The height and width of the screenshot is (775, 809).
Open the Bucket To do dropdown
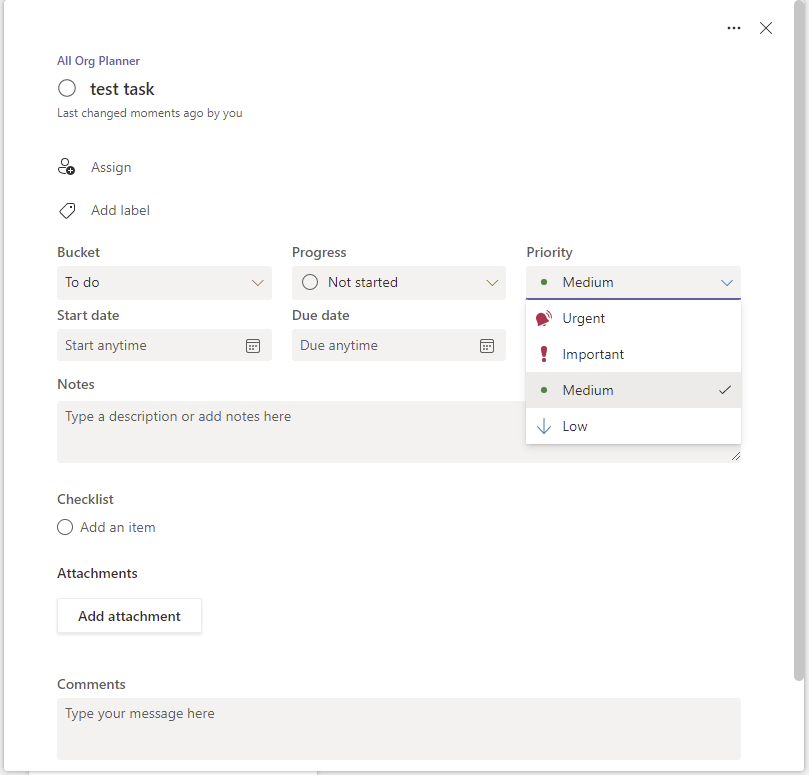coord(164,283)
